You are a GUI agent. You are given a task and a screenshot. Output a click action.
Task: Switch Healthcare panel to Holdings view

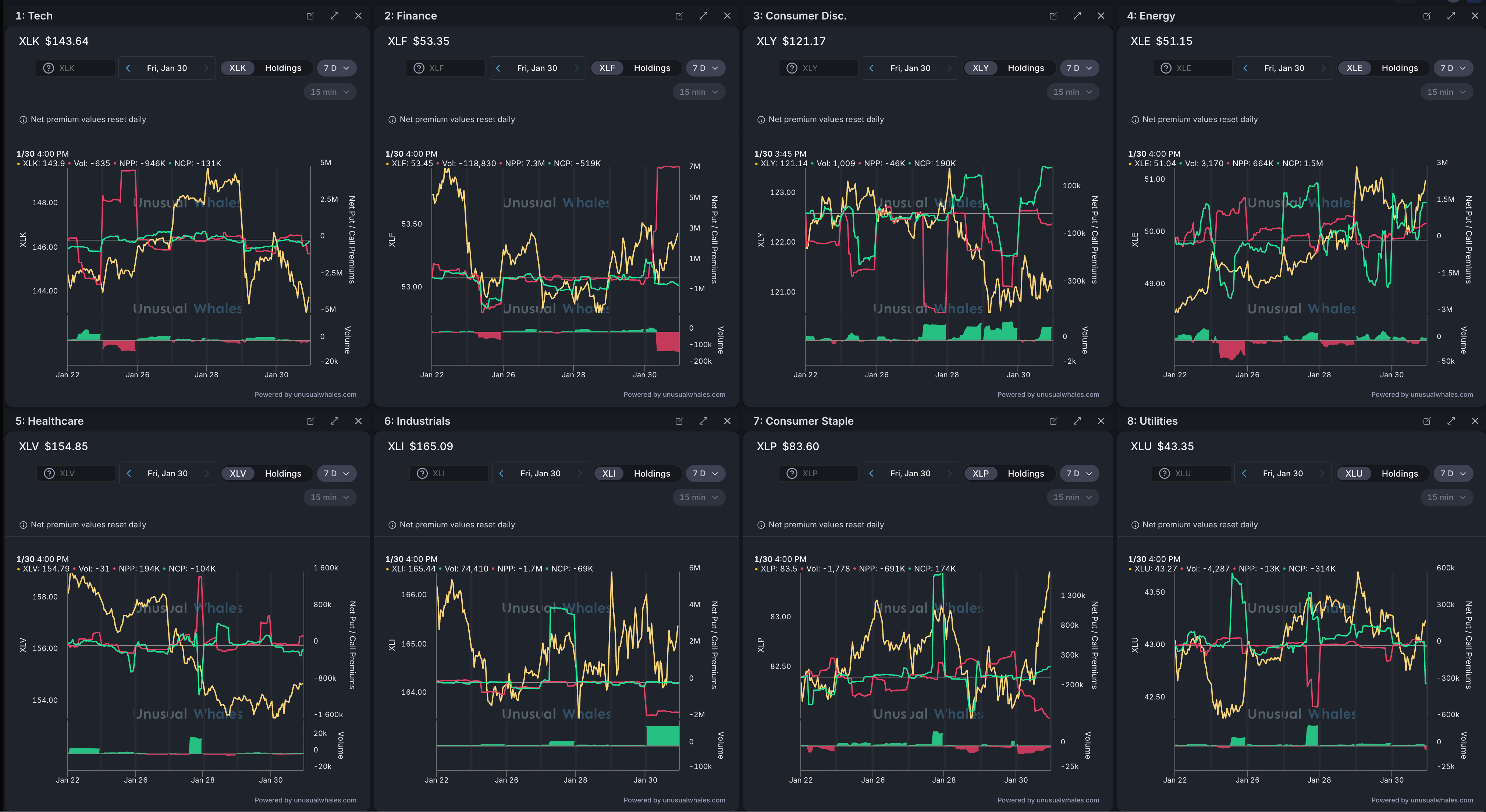pyautogui.click(x=282, y=473)
